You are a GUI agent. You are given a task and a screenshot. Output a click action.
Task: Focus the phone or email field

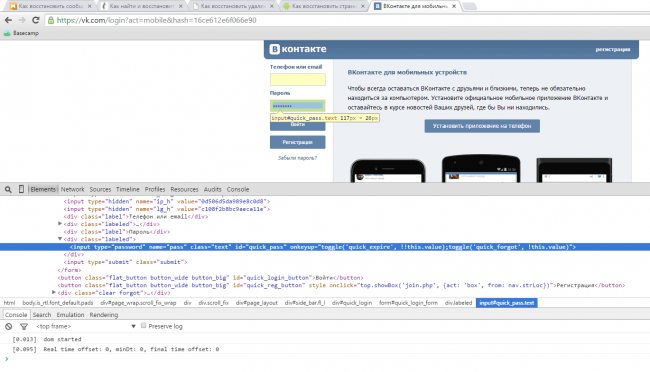(x=298, y=79)
